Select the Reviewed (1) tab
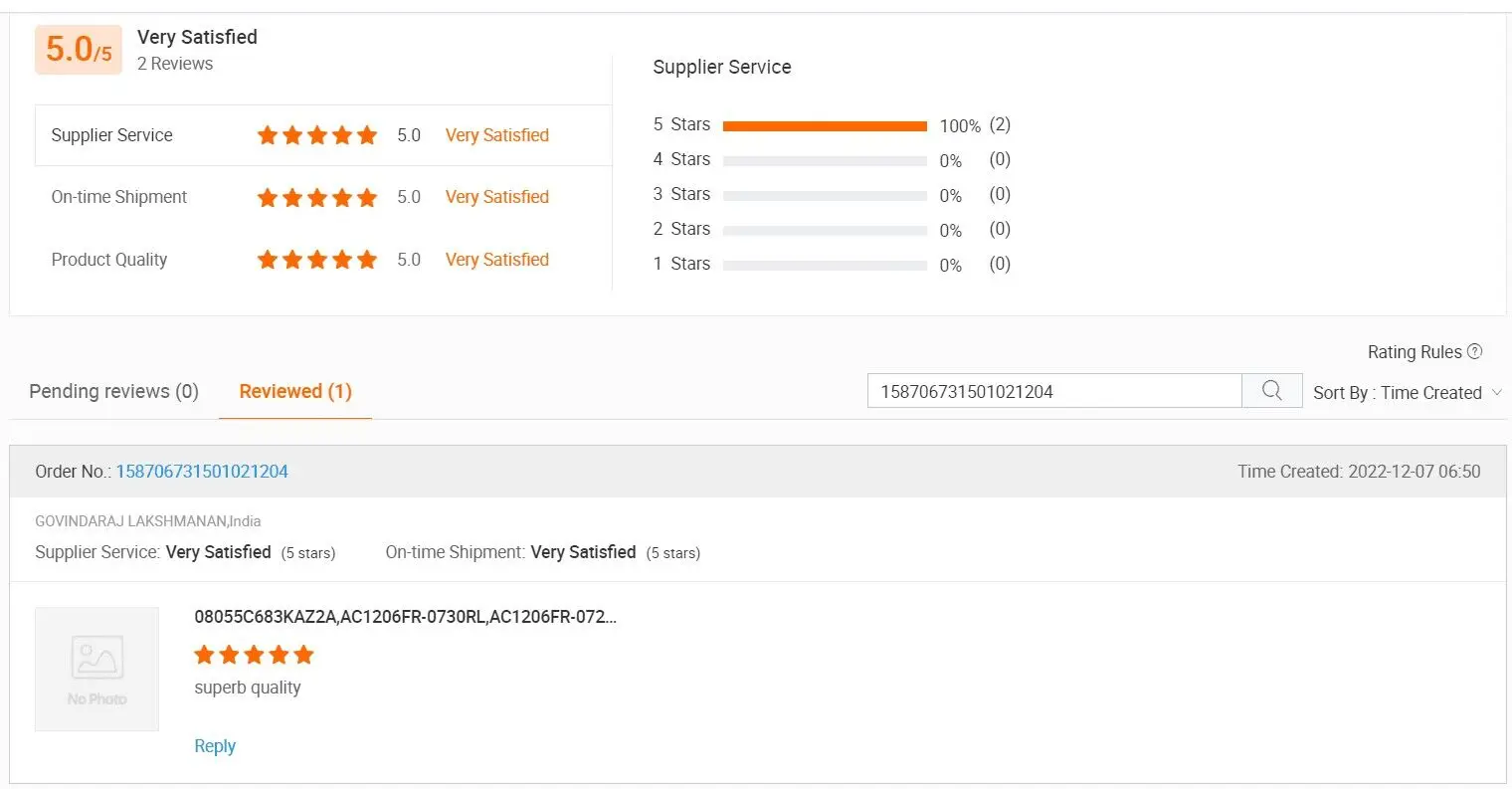Viewport: 1512px width, 789px height. pos(295,391)
